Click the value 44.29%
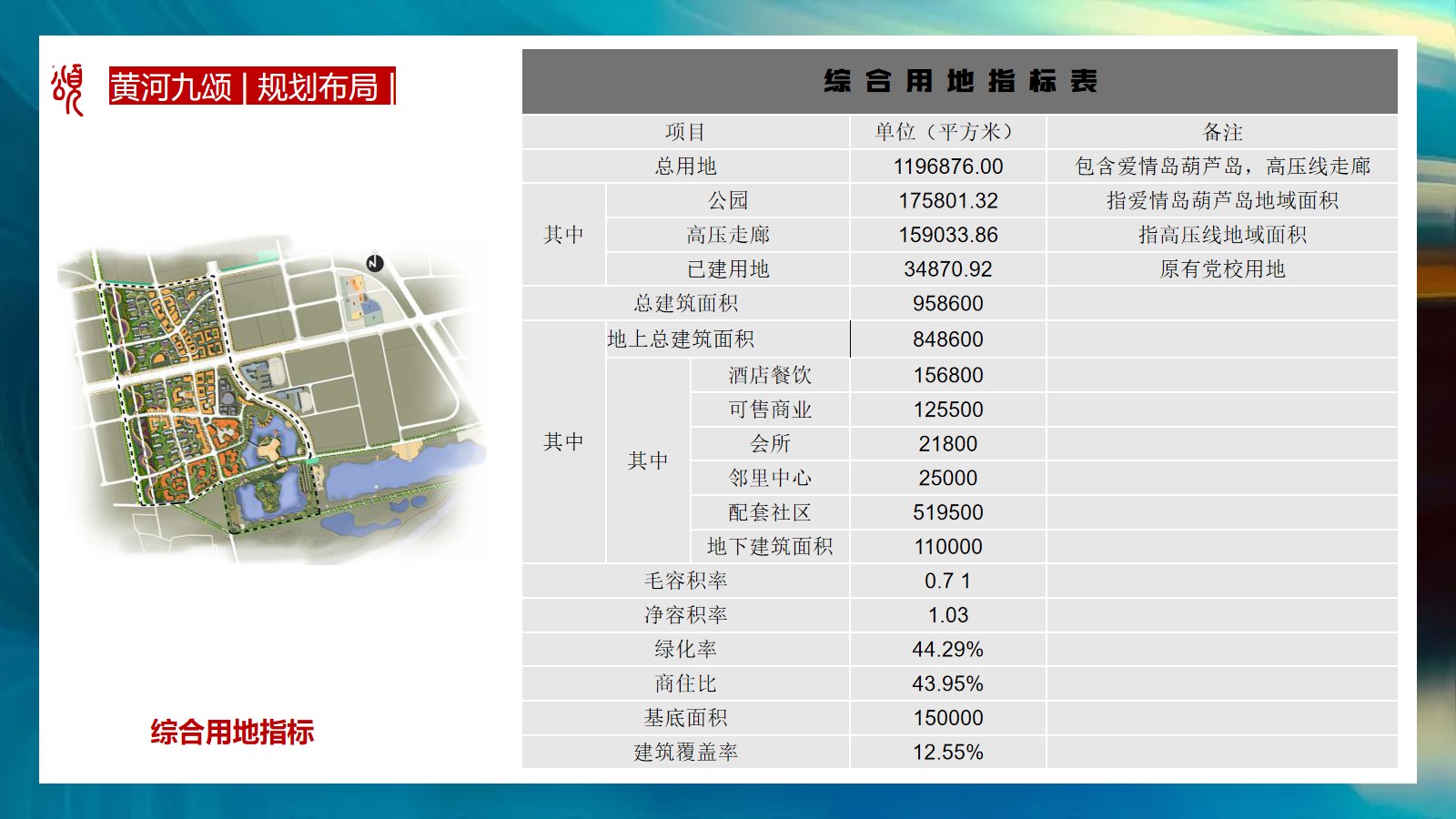 948,650
